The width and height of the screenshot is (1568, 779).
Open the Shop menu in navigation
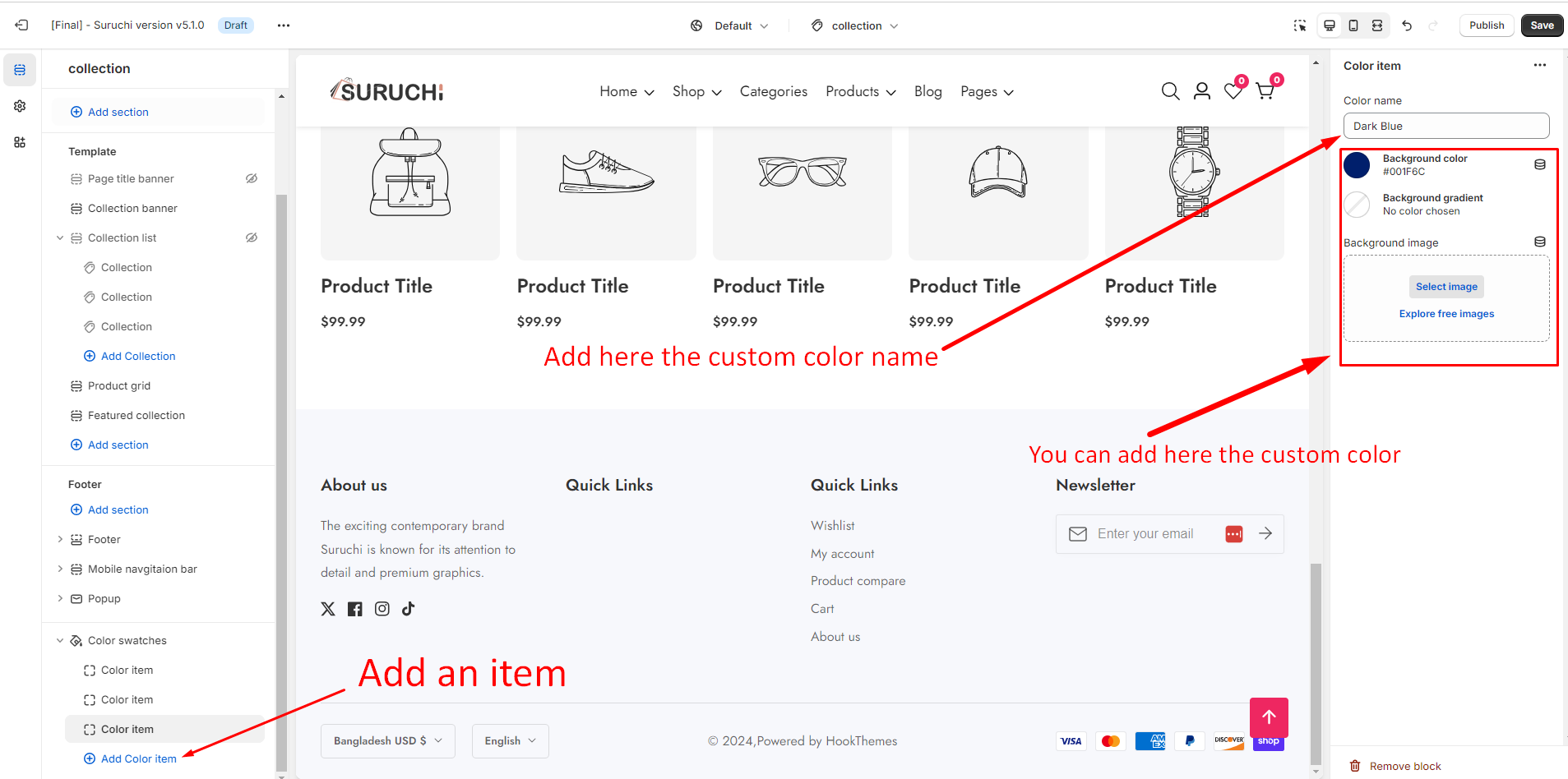pos(696,92)
